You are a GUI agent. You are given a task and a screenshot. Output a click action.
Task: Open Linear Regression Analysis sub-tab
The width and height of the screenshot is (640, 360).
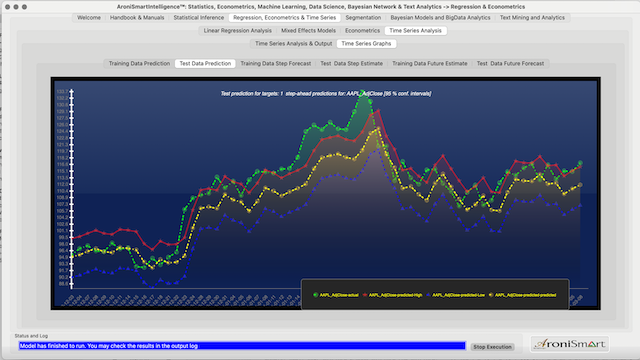[x=238, y=31]
